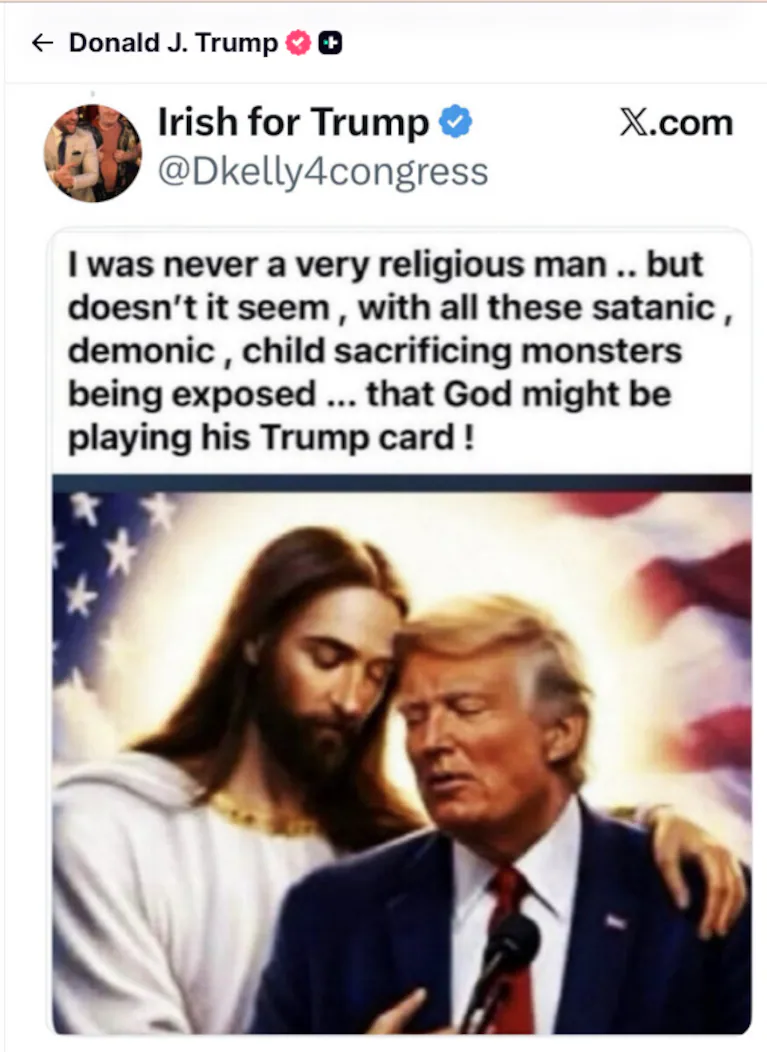Visit the @Dkelly4congress handle

tap(323, 172)
